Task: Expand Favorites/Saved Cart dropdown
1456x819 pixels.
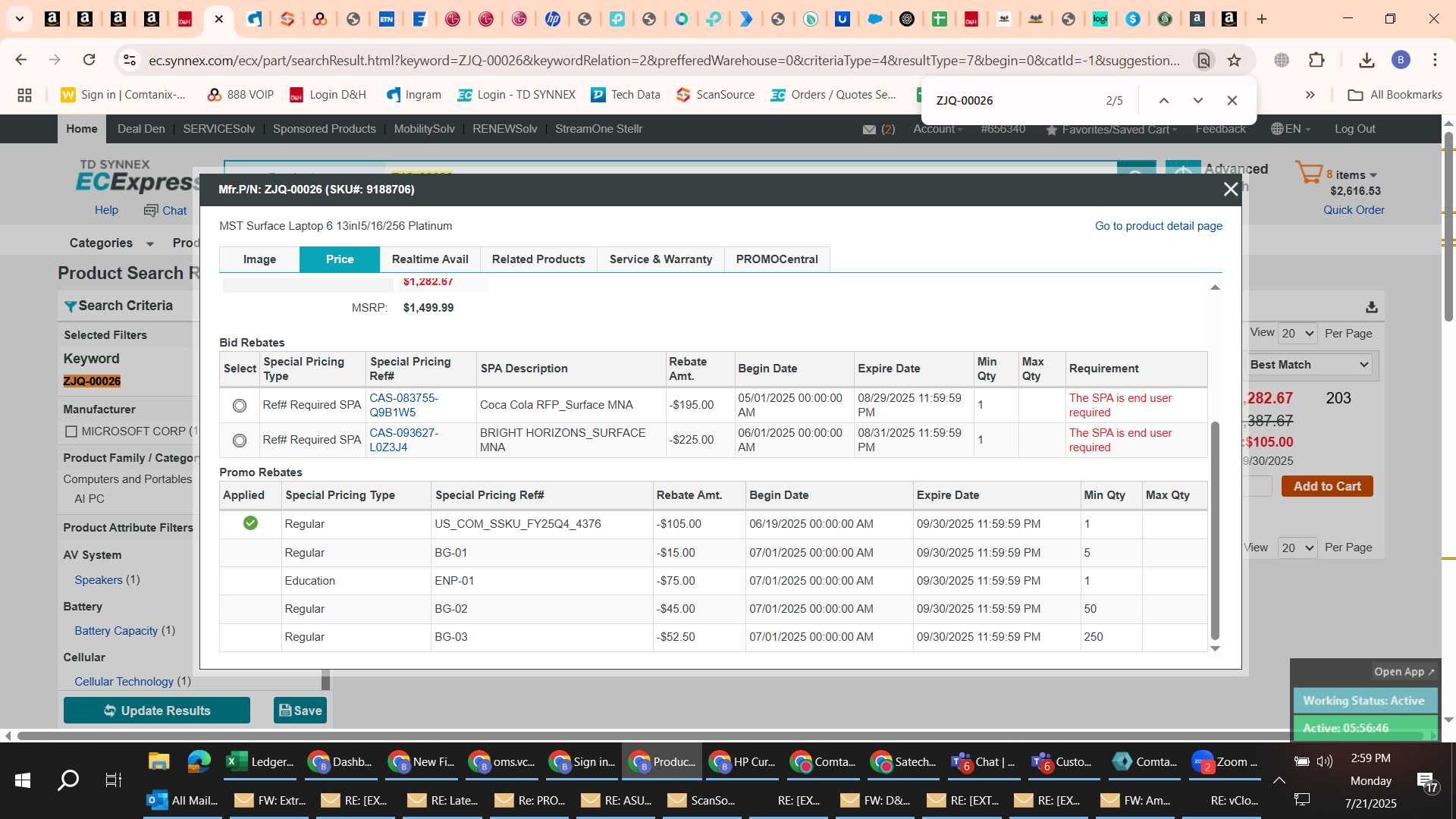Action: click(x=1112, y=130)
